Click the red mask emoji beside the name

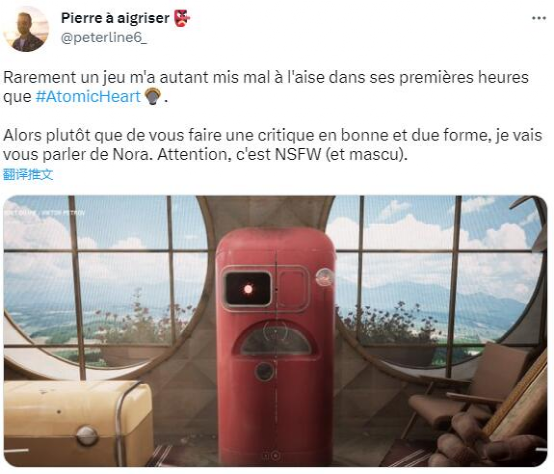(x=182, y=18)
